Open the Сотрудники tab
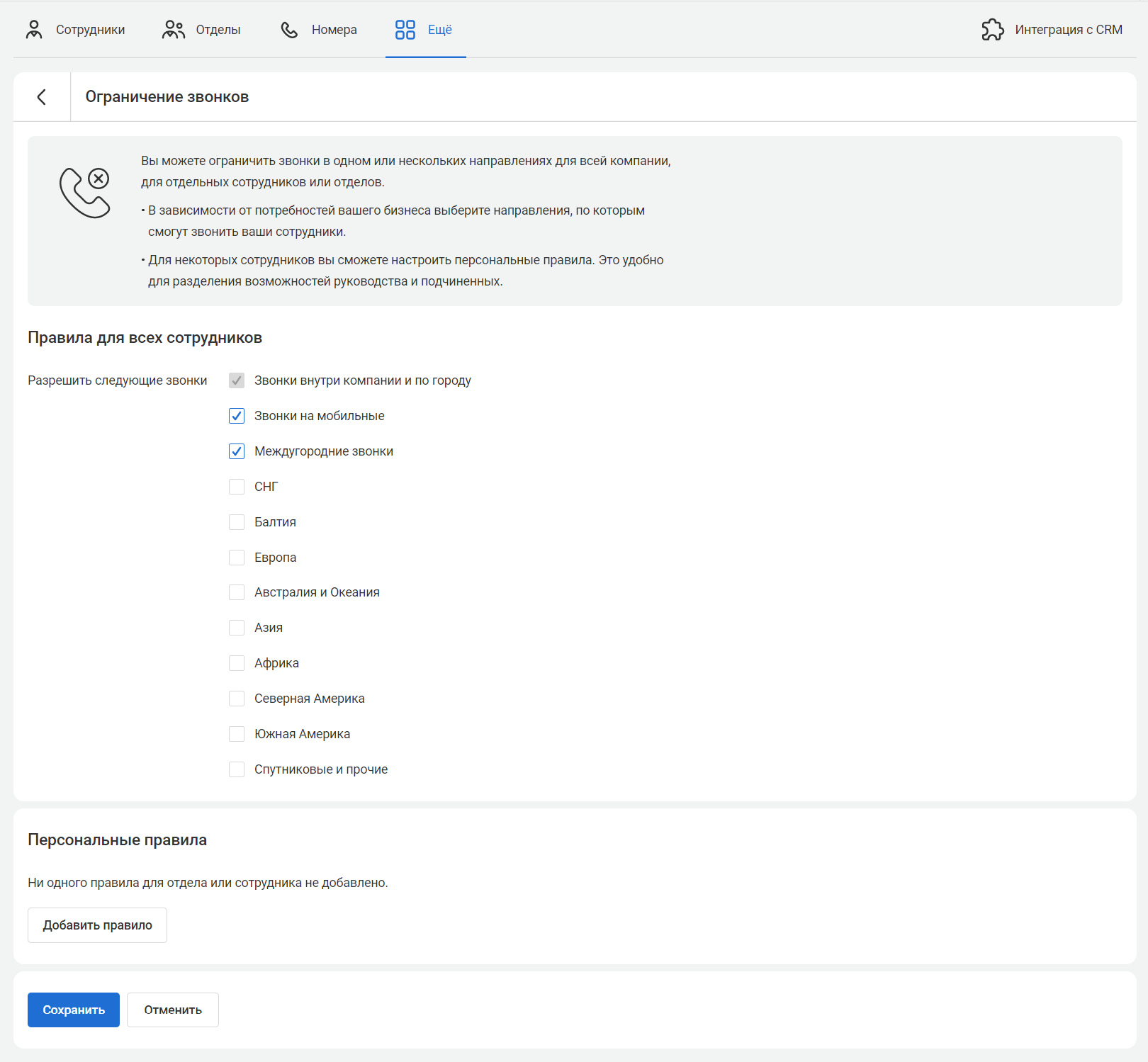The width and height of the screenshot is (1148, 1062). coord(90,30)
